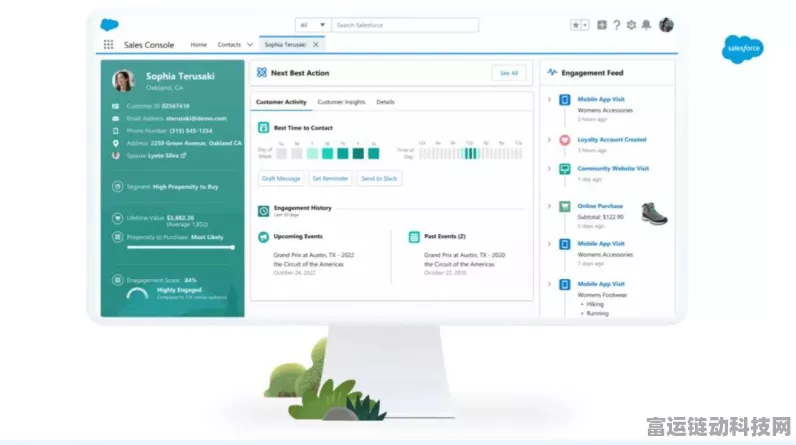Click the Mobile App Visit icon 7 days ago
This screenshot has width=796, height=445.
pos(565,244)
